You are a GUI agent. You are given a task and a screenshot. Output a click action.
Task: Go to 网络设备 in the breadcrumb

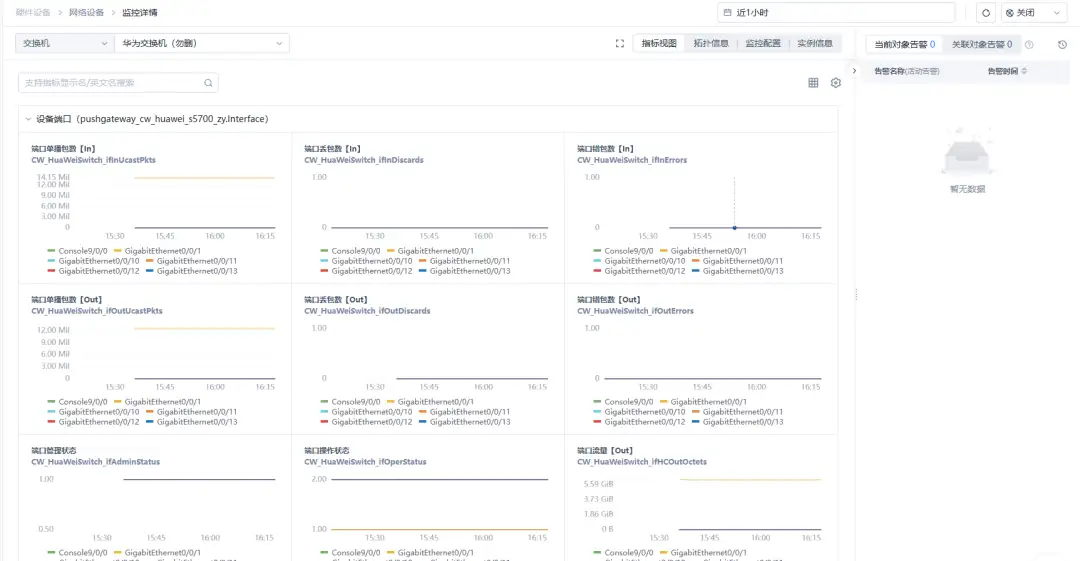coord(86,13)
